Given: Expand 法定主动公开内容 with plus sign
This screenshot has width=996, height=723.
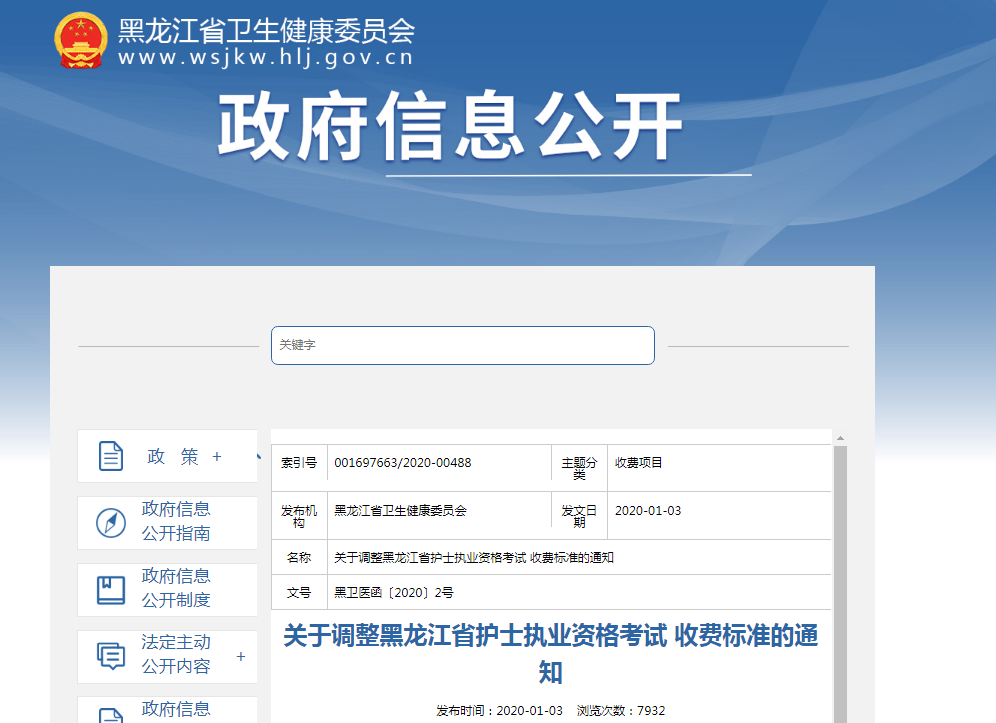Looking at the screenshot, I should point(241,656).
